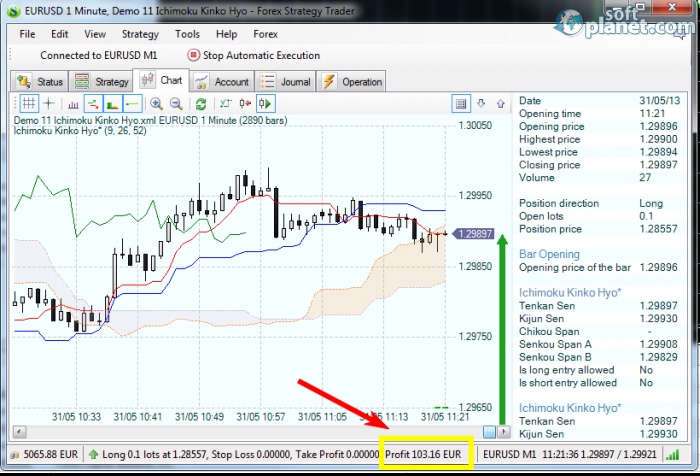Toggle the position orders lines button

point(93,104)
